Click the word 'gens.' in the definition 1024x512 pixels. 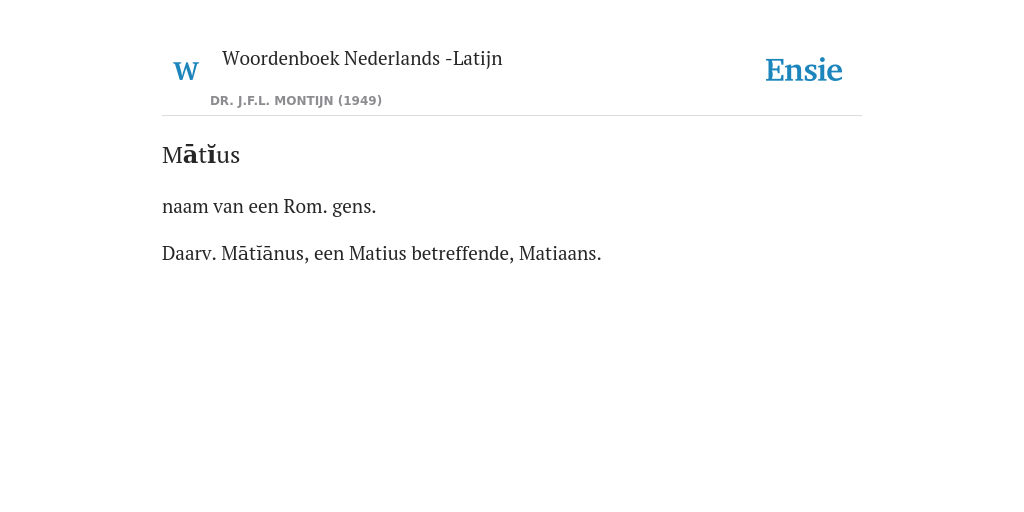click(355, 208)
